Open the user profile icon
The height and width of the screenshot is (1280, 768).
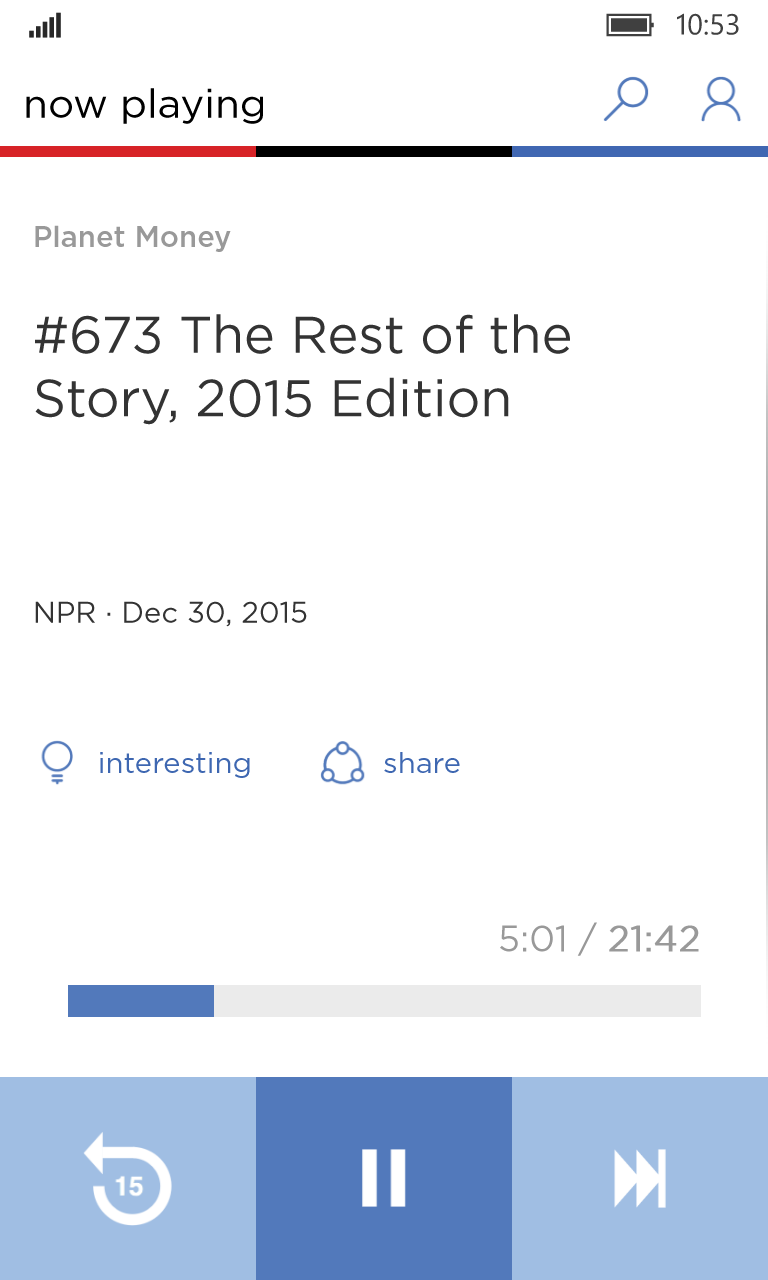point(720,100)
